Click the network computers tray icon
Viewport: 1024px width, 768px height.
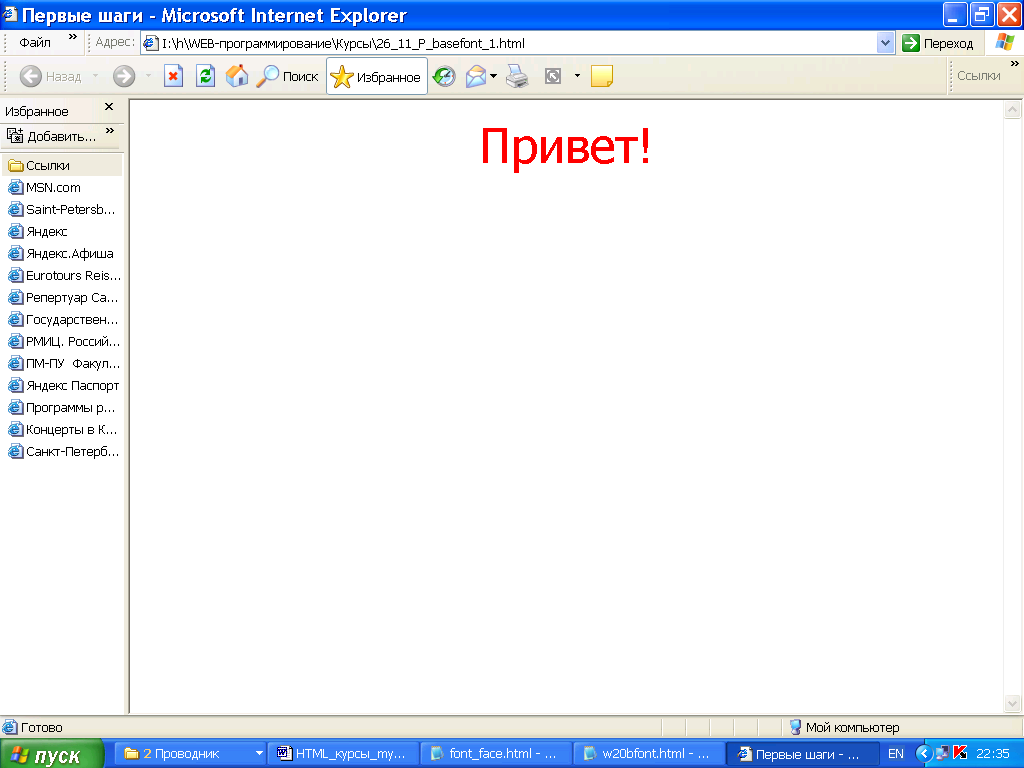(x=942, y=753)
